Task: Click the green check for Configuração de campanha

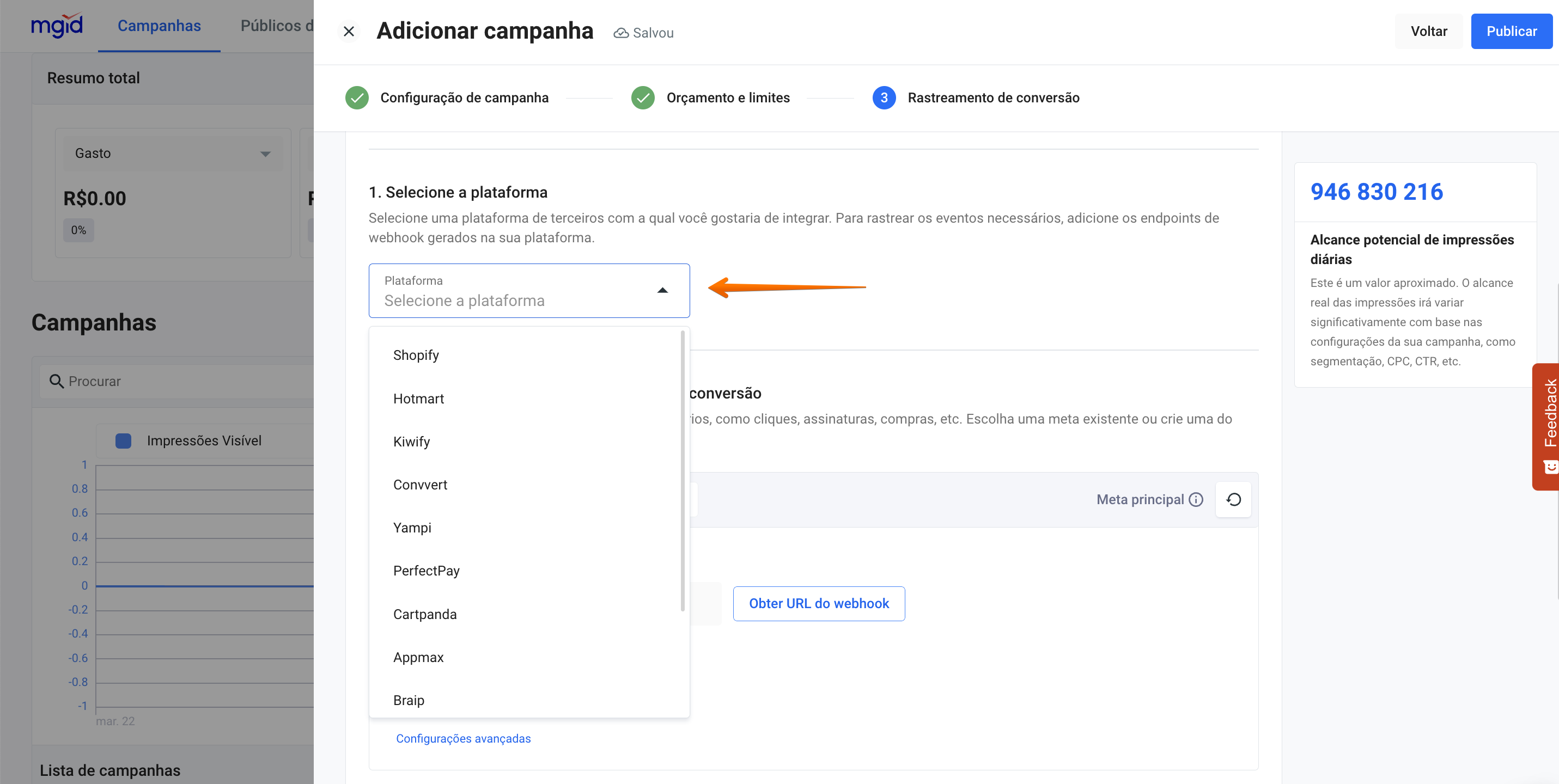Action: coord(356,97)
